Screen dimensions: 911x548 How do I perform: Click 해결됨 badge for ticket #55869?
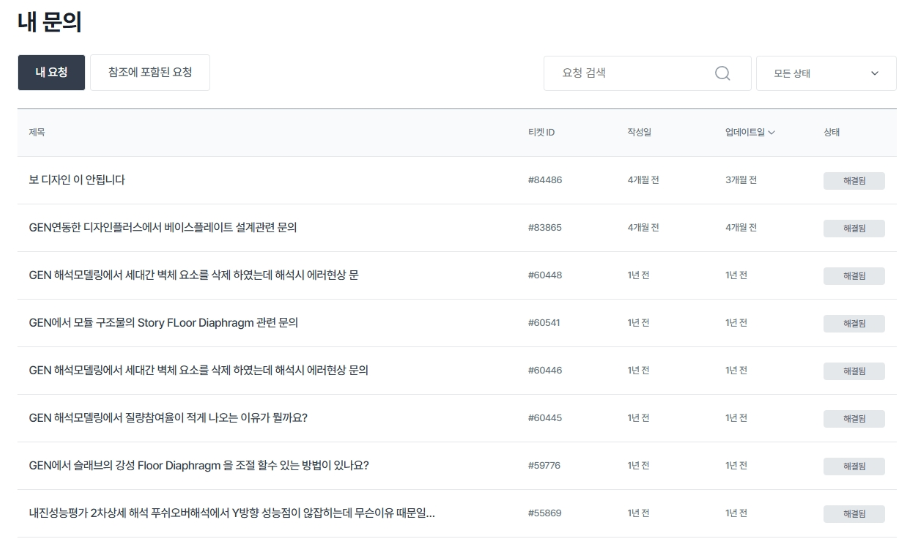[854, 514]
